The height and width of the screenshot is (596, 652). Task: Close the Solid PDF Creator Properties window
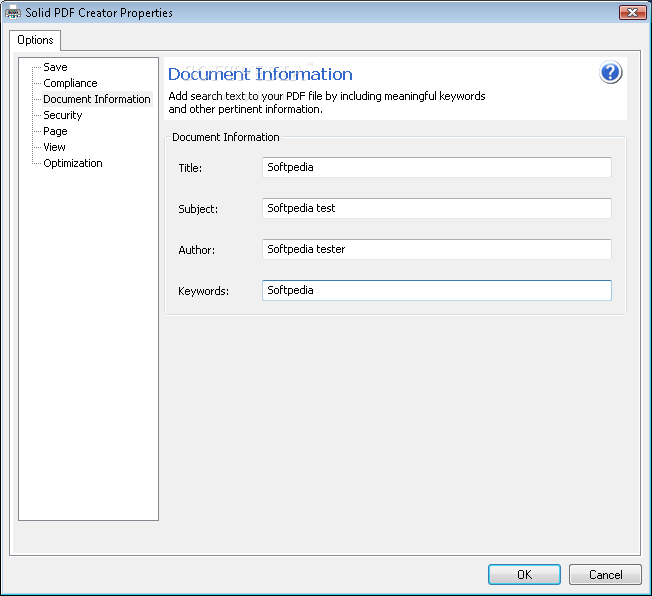pyautogui.click(x=632, y=12)
